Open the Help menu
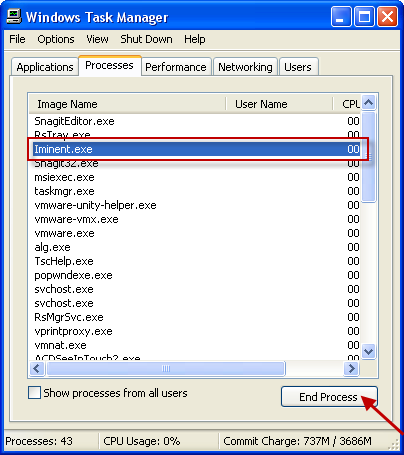404x455 pixels. point(195,39)
